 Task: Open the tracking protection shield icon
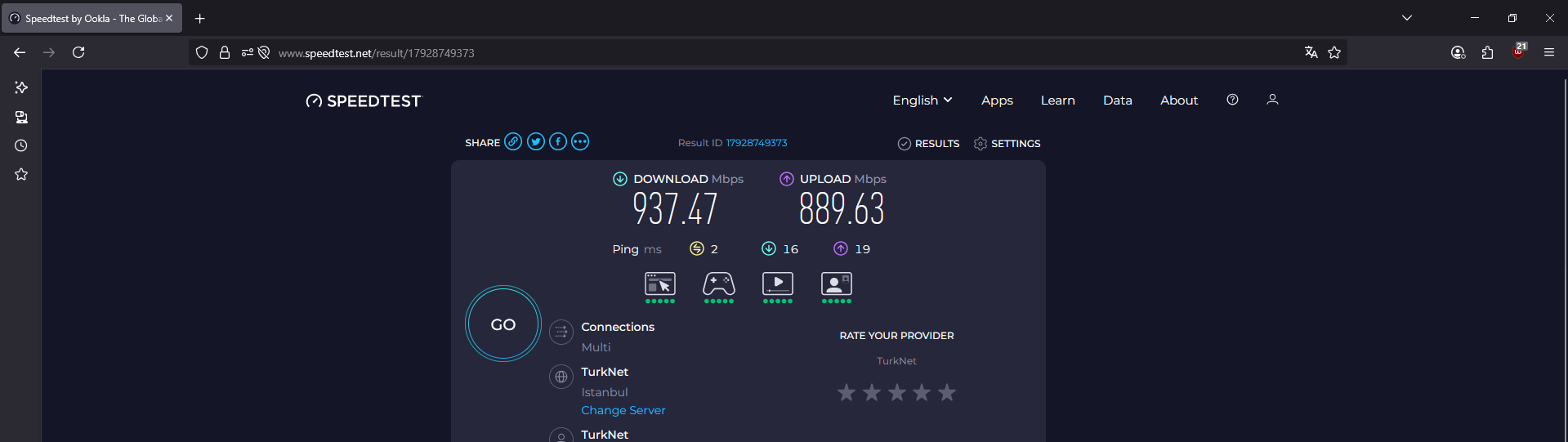pyautogui.click(x=202, y=52)
